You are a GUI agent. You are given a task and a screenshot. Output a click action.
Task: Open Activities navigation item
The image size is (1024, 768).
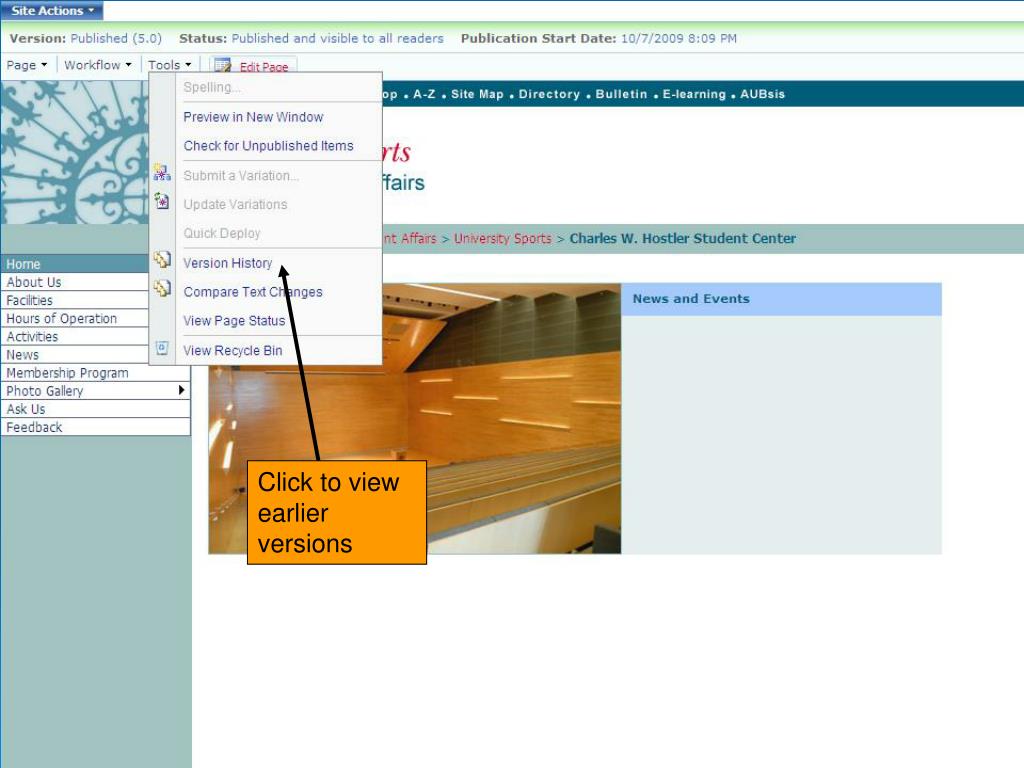75,337
